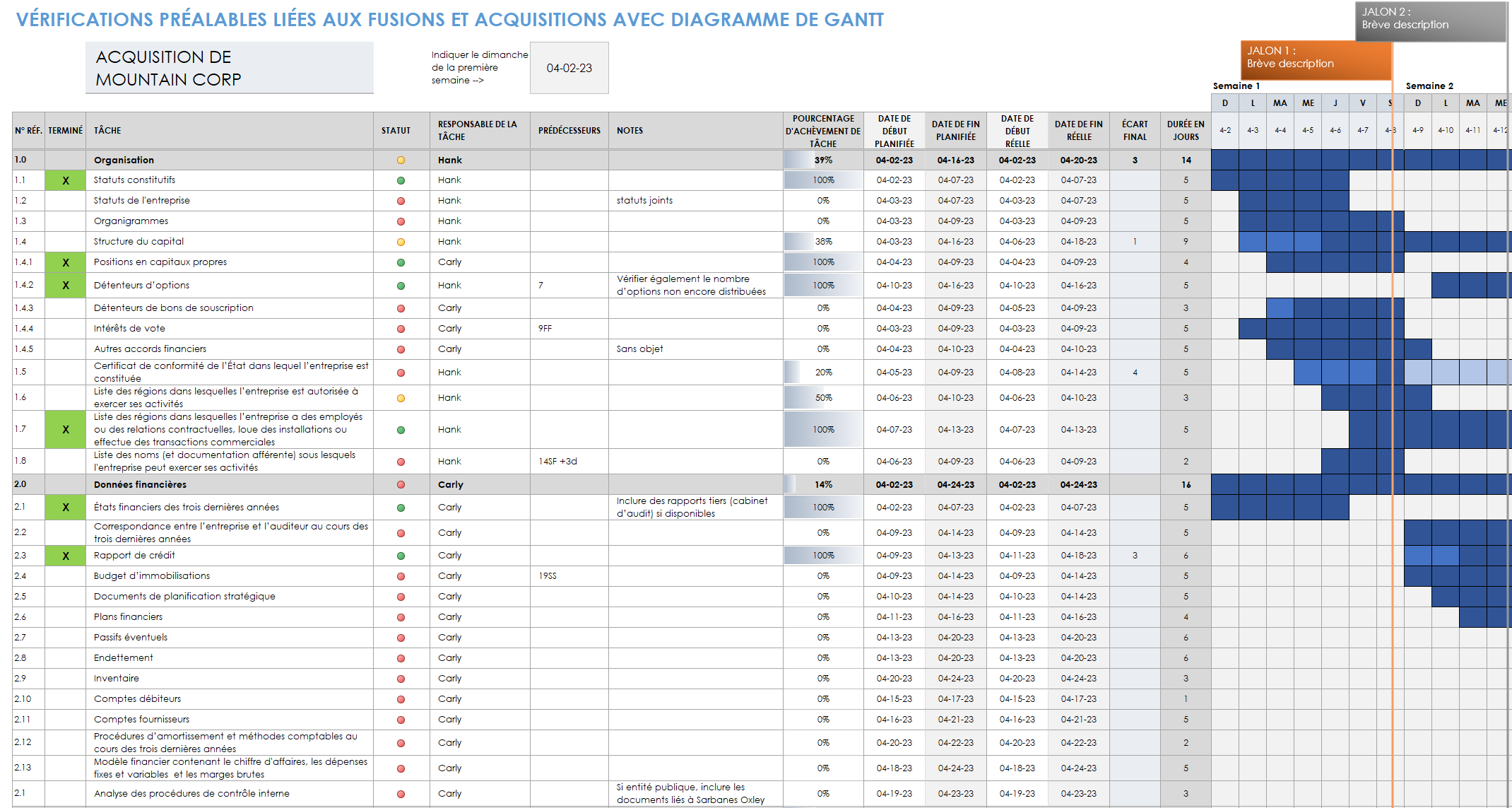The image size is (1512, 808).
Task: Select the Données financières task cell
Action: point(230,485)
